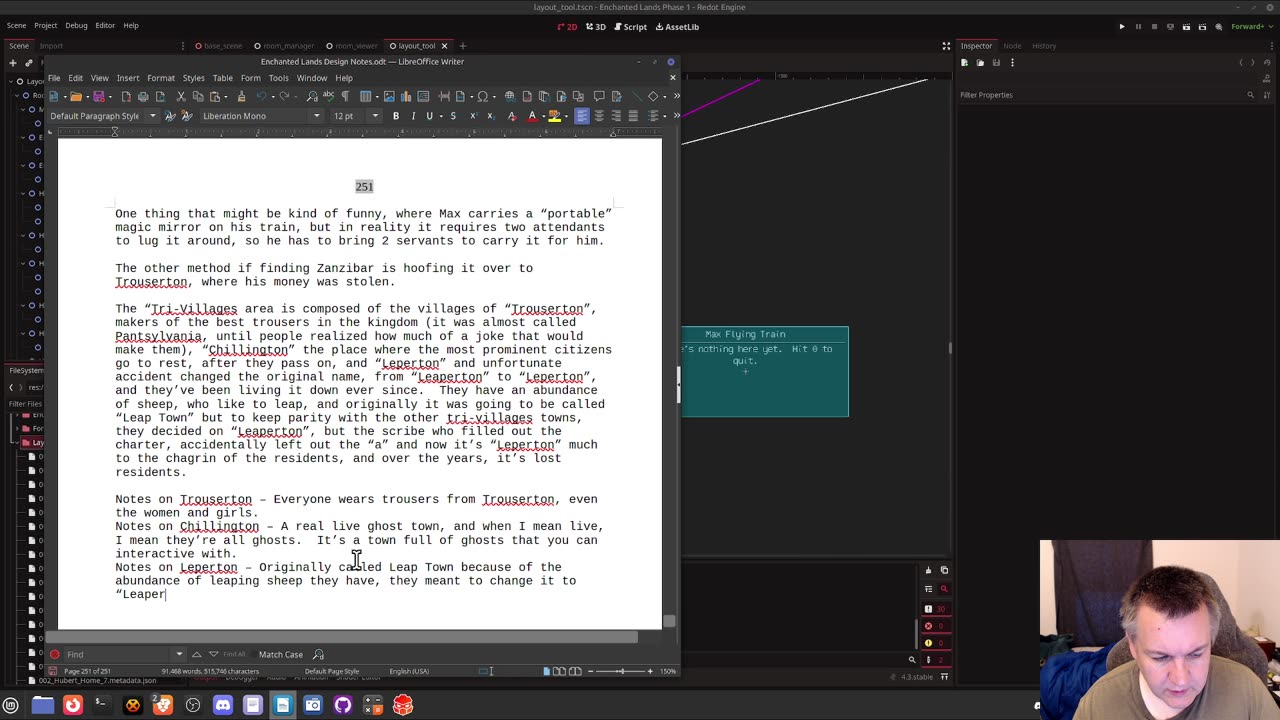
Task: Switch to room_manager scene tab
Action: (x=284, y=45)
